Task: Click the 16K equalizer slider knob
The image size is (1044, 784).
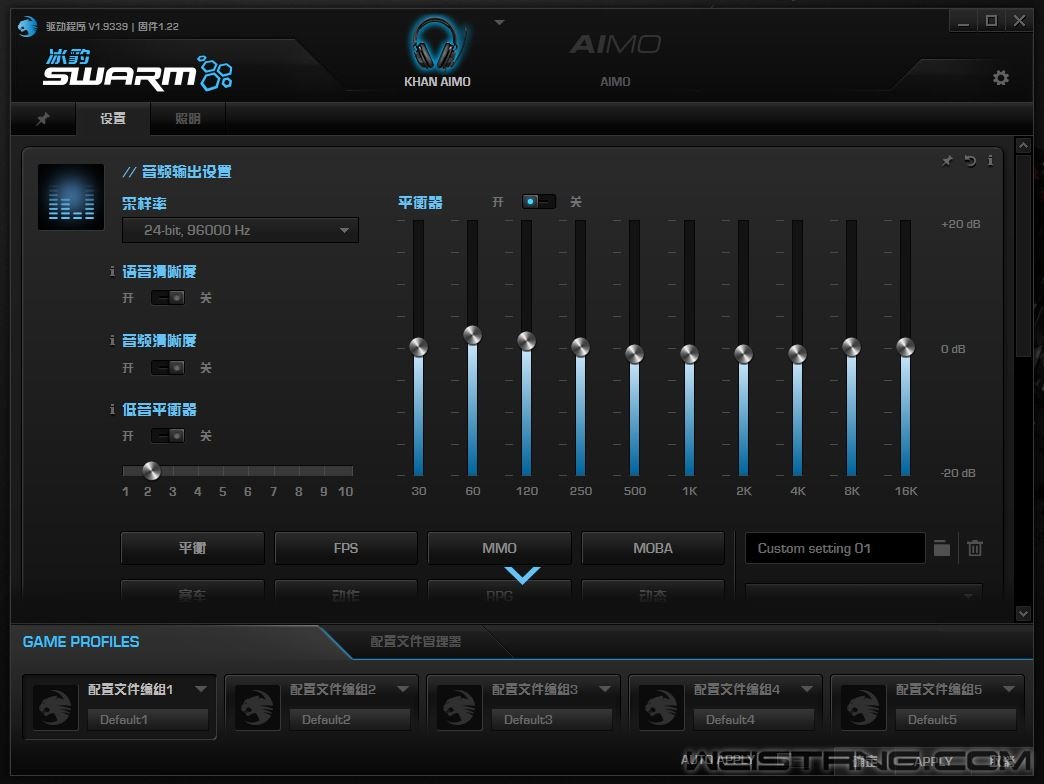Action: [905, 347]
